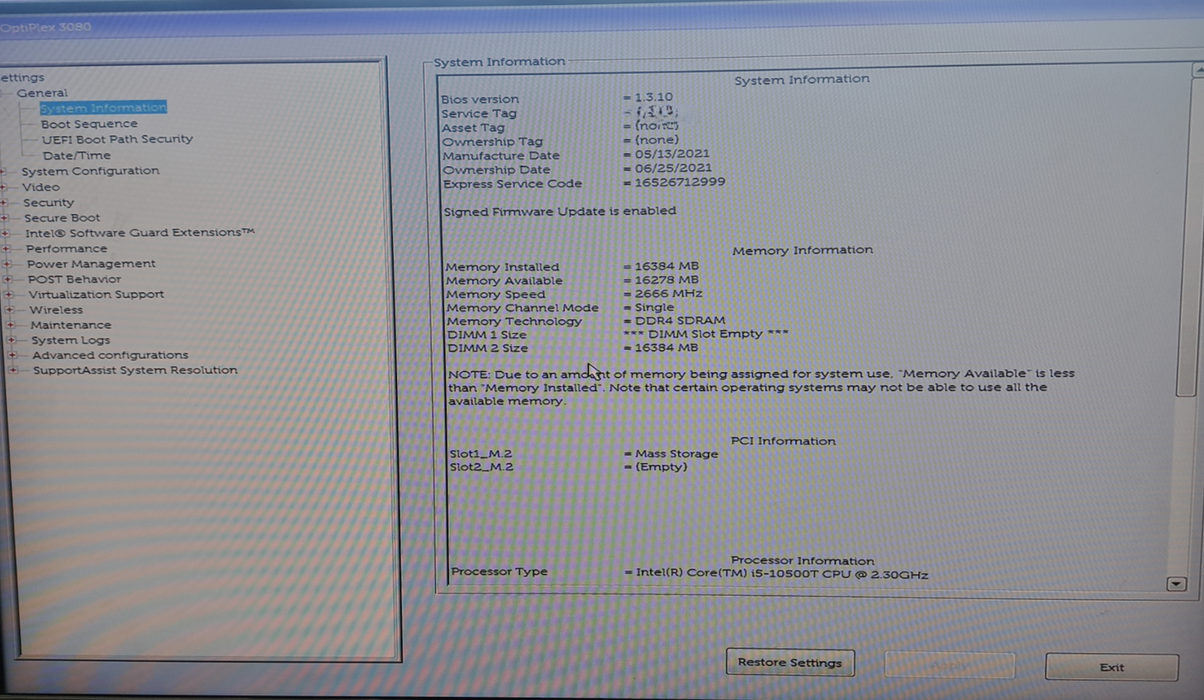Click the Memory Channel Mode value Single
Viewport: 1204px width, 700px height.
(x=655, y=308)
